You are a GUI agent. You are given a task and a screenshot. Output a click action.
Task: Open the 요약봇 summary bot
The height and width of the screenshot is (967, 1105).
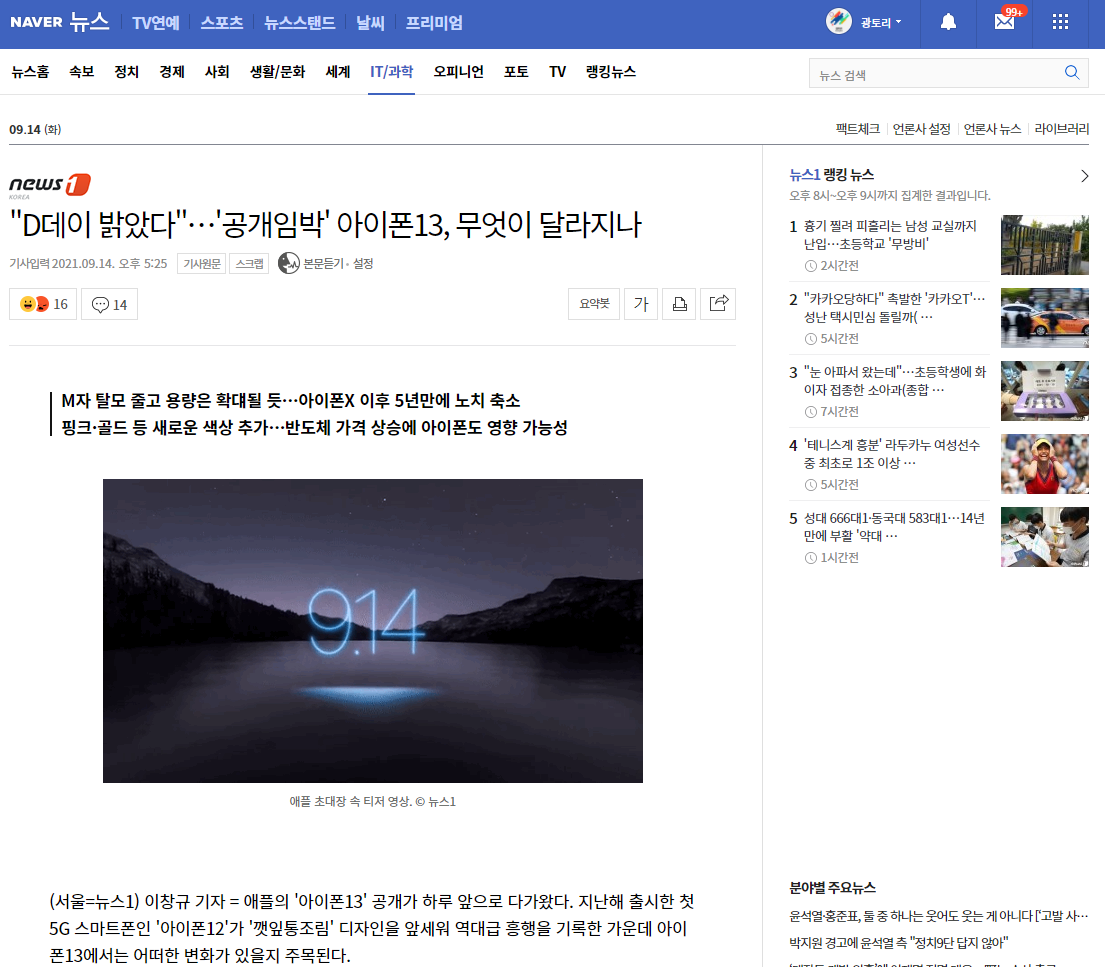pos(594,304)
